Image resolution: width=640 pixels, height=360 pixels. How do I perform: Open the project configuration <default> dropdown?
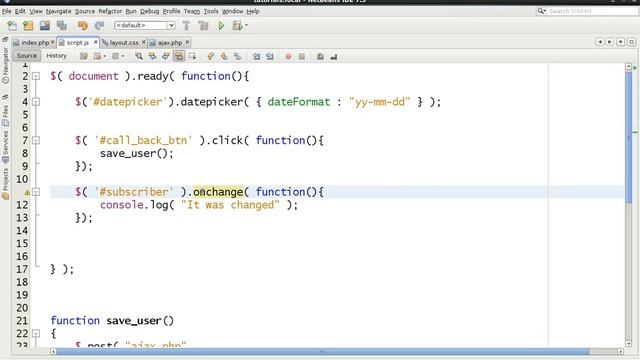(144, 25)
